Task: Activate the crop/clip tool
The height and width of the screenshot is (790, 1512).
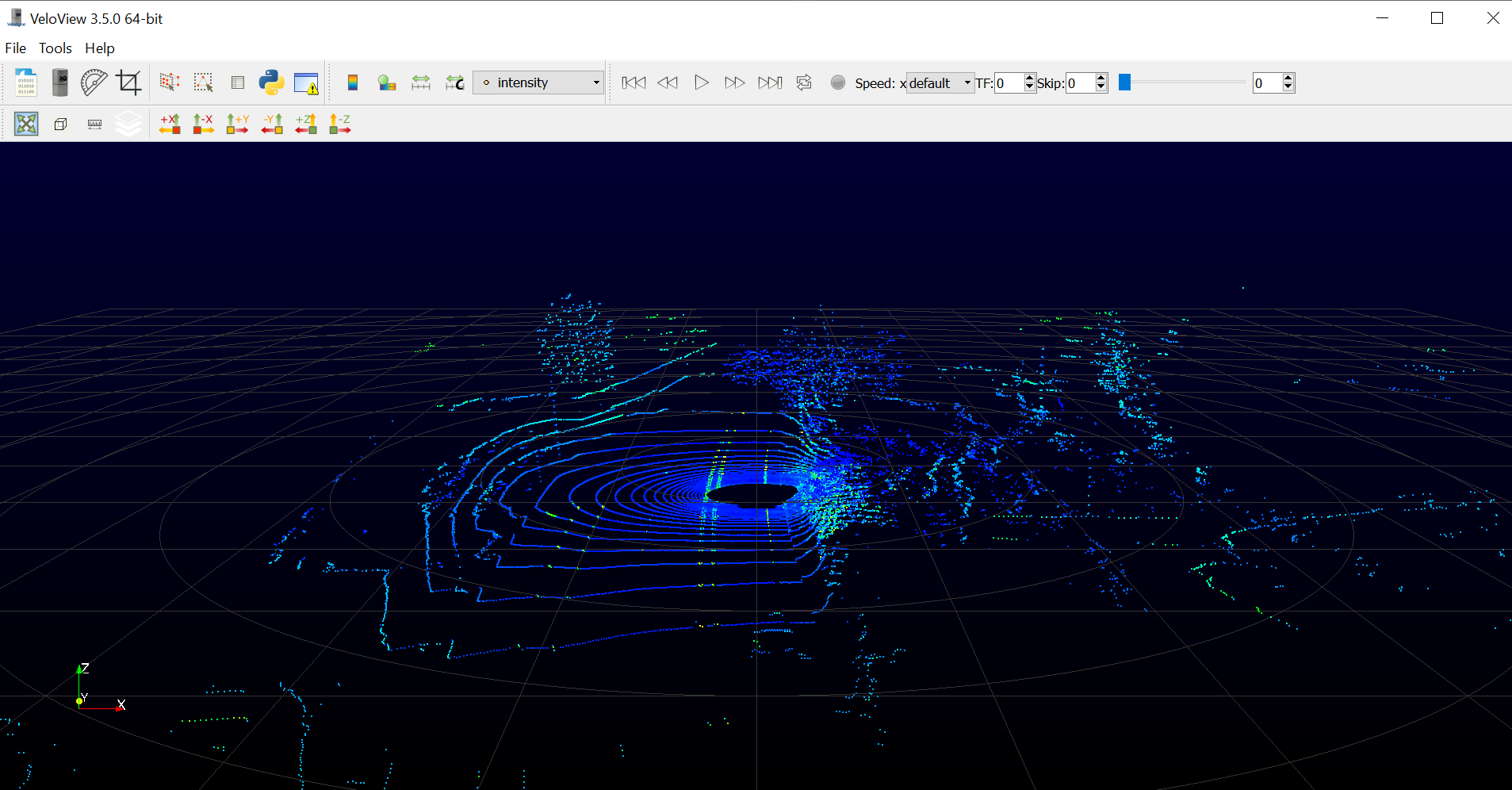Action: [x=129, y=82]
